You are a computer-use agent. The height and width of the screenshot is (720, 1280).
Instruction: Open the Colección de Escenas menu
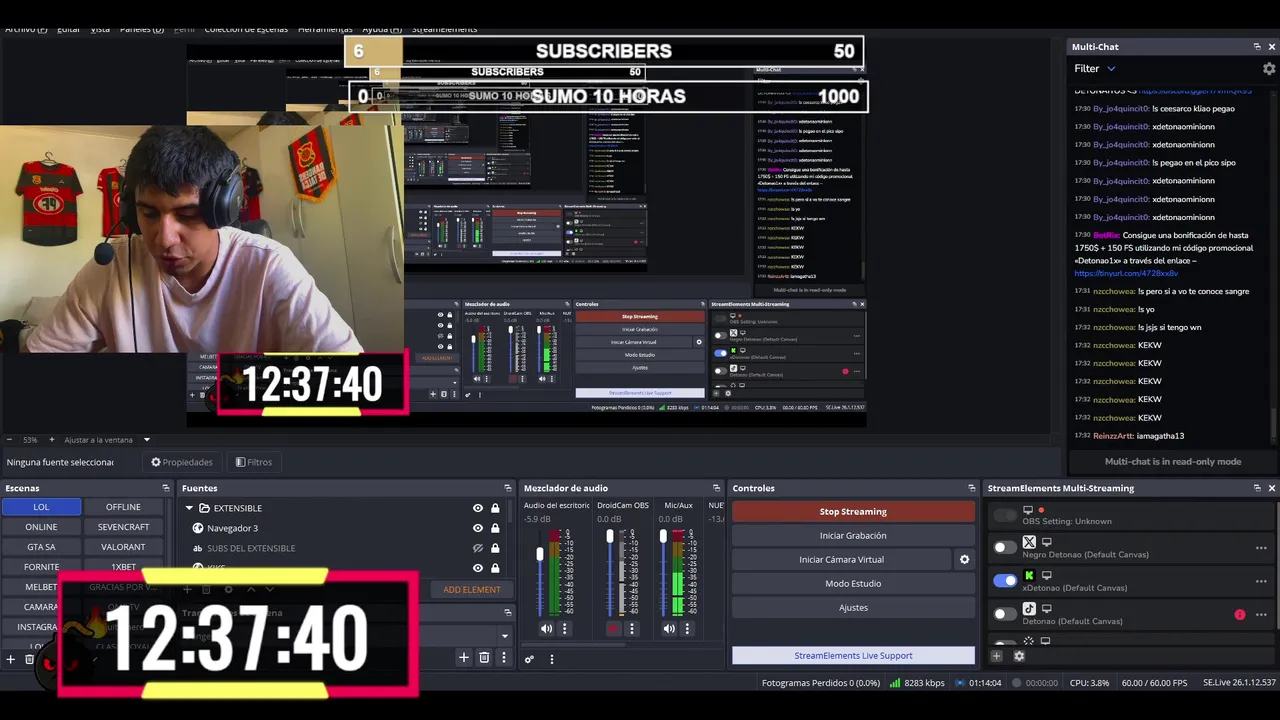pos(246,29)
